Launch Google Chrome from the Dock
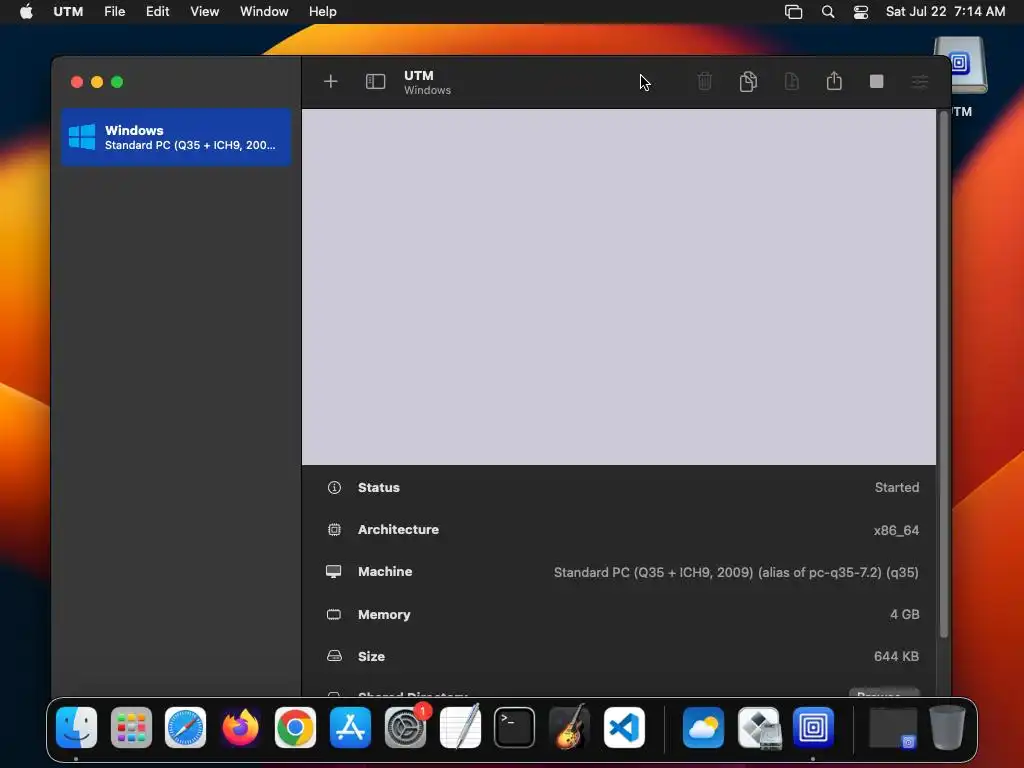Screen dimensions: 1024x768 (295, 728)
